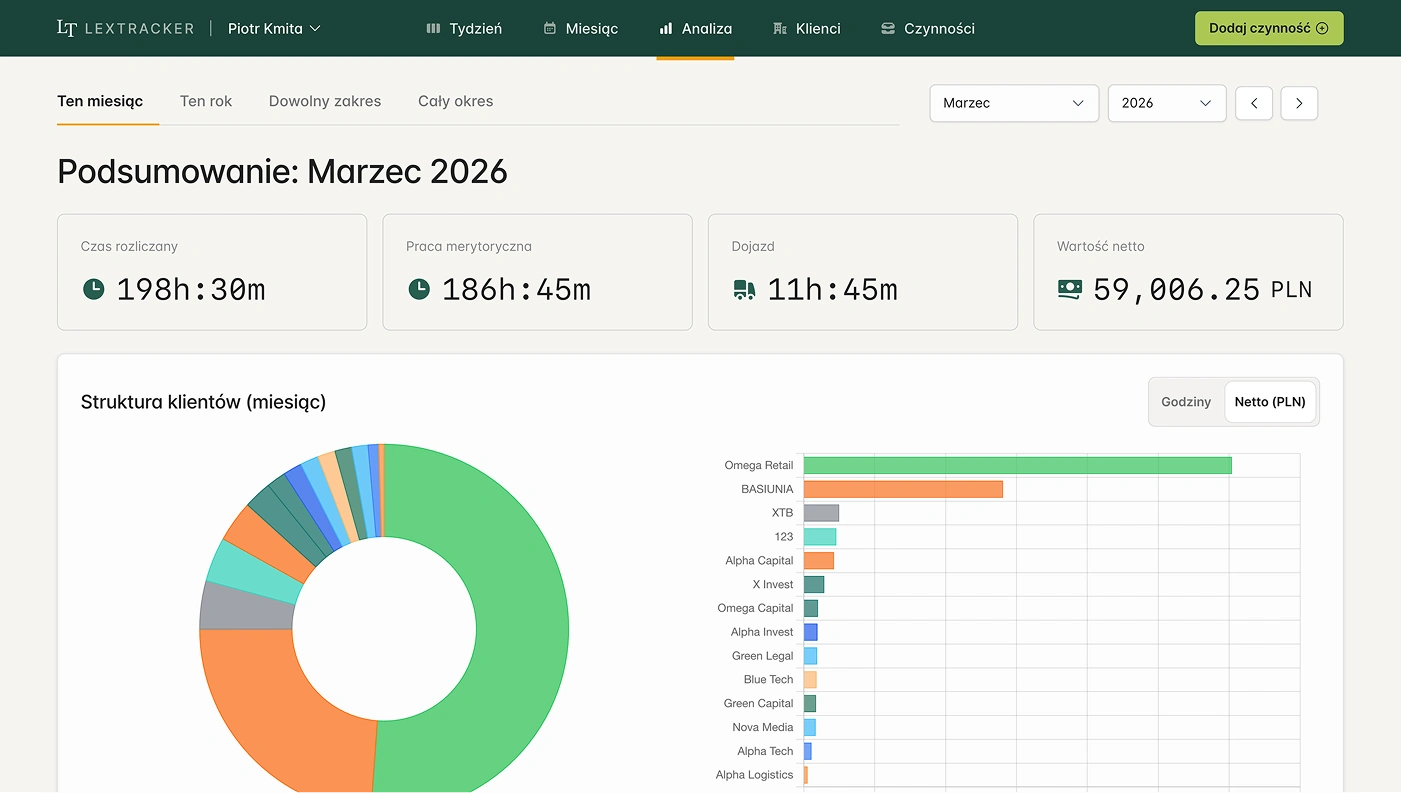Click the Klienci clients icon
The width and height of the screenshot is (1401, 793).
[779, 28]
